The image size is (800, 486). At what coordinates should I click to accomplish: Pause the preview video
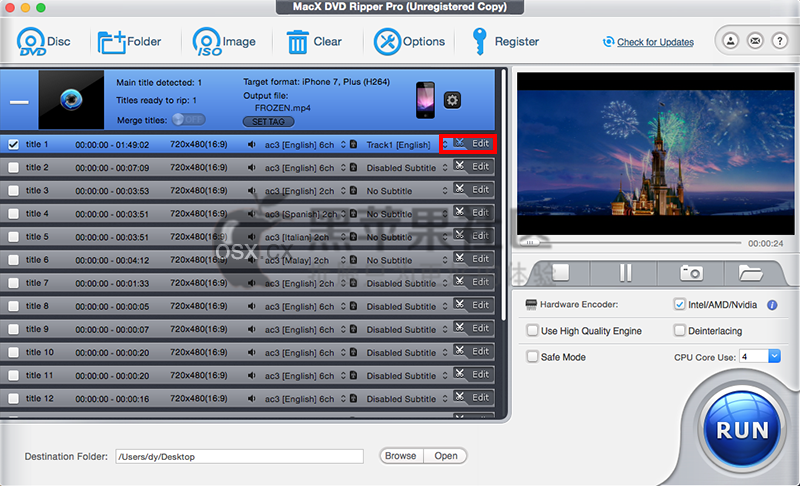pyautogui.click(x=625, y=272)
